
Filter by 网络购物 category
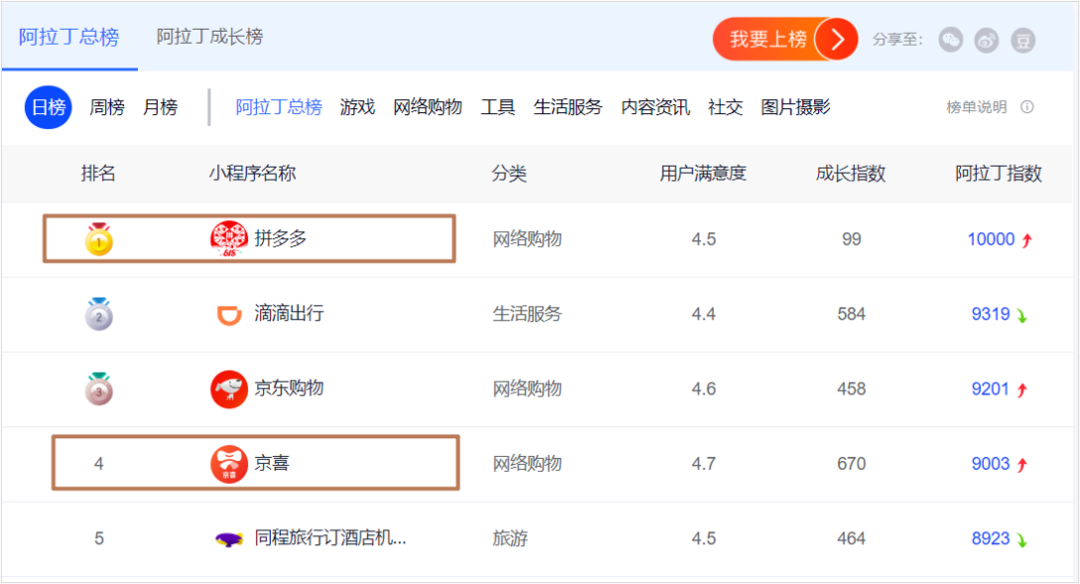pyautogui.click(x=427, y=107)
